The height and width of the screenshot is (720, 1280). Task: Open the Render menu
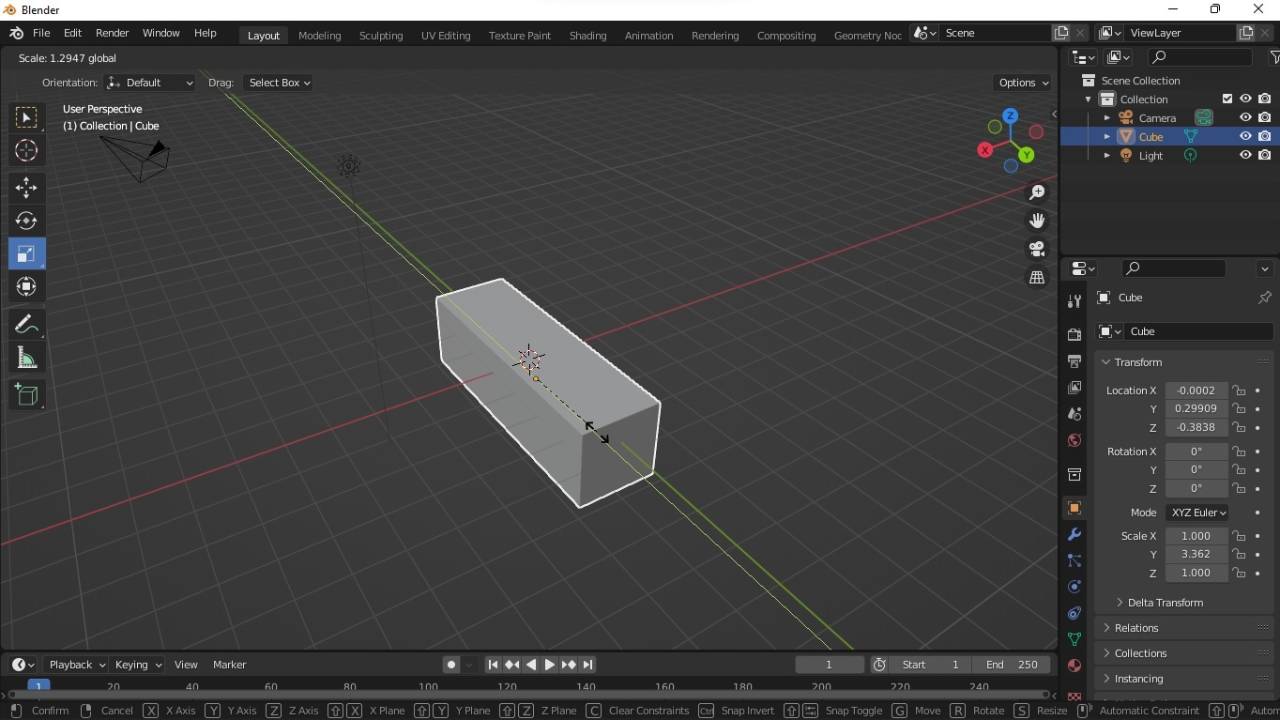112,32
